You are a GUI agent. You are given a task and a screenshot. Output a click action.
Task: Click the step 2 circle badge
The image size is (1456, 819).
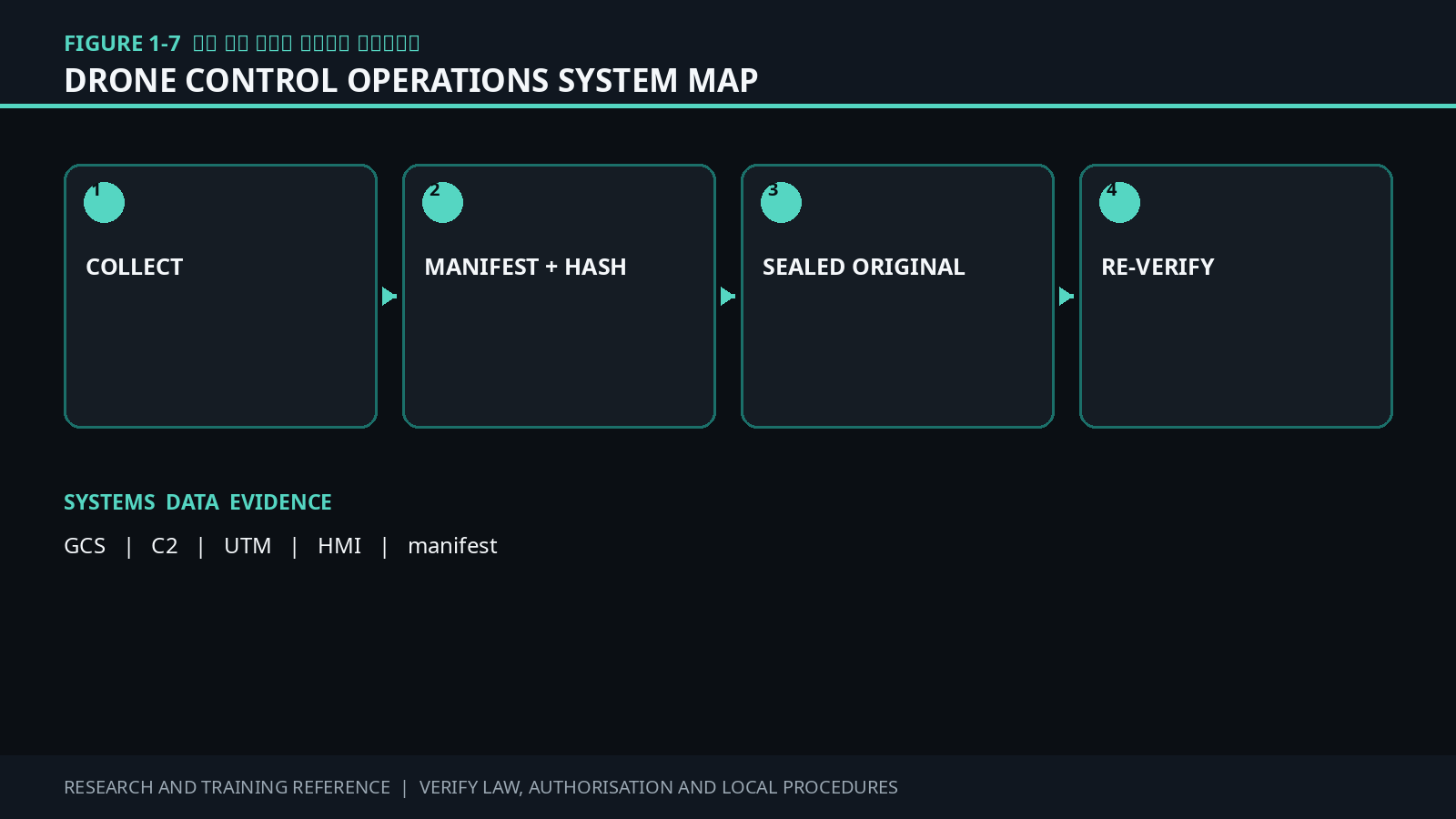[x=442, y=202]
